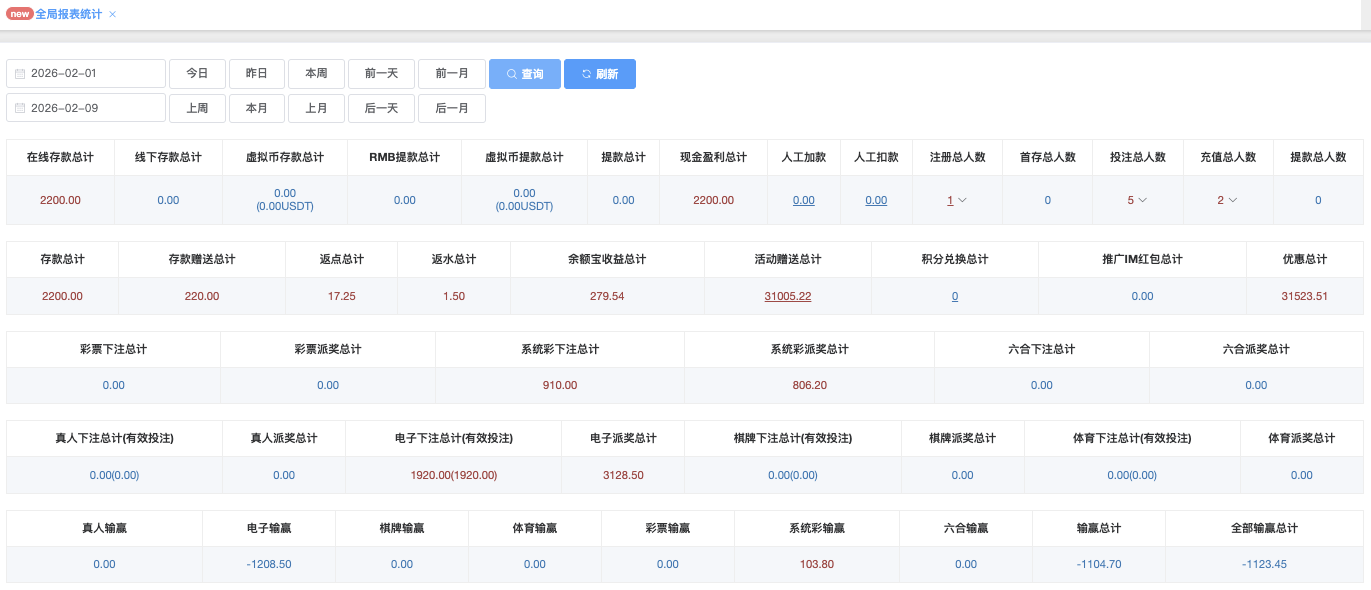Screen dimensions: 1371x590
Task: Open the 人工扣款 0.00 link
Action: click(x=876, y=200)
